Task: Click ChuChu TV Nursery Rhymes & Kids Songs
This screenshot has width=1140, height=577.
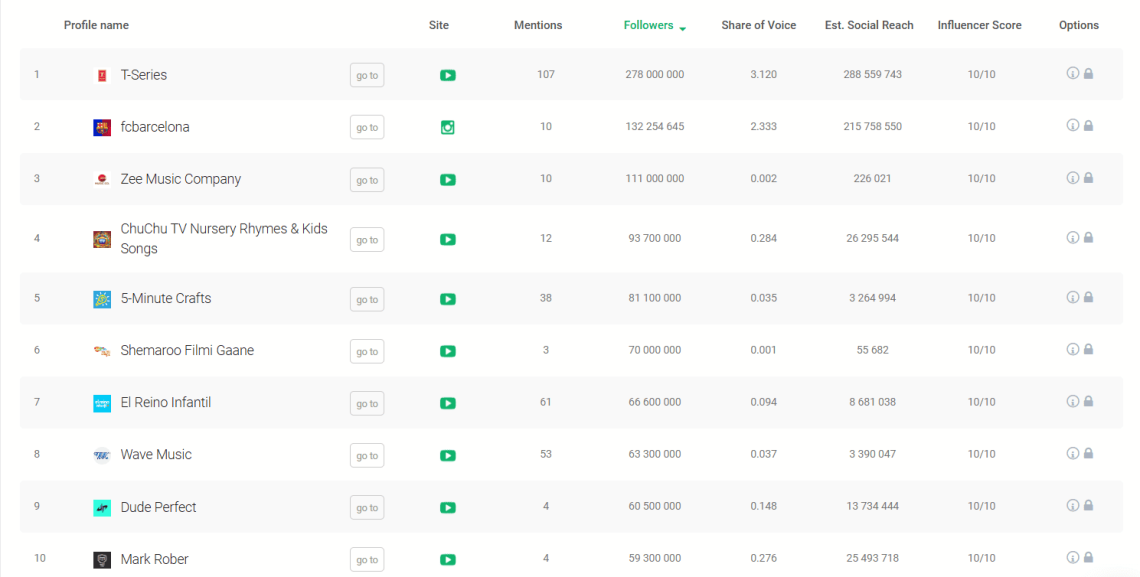Action: click(224, 238)
